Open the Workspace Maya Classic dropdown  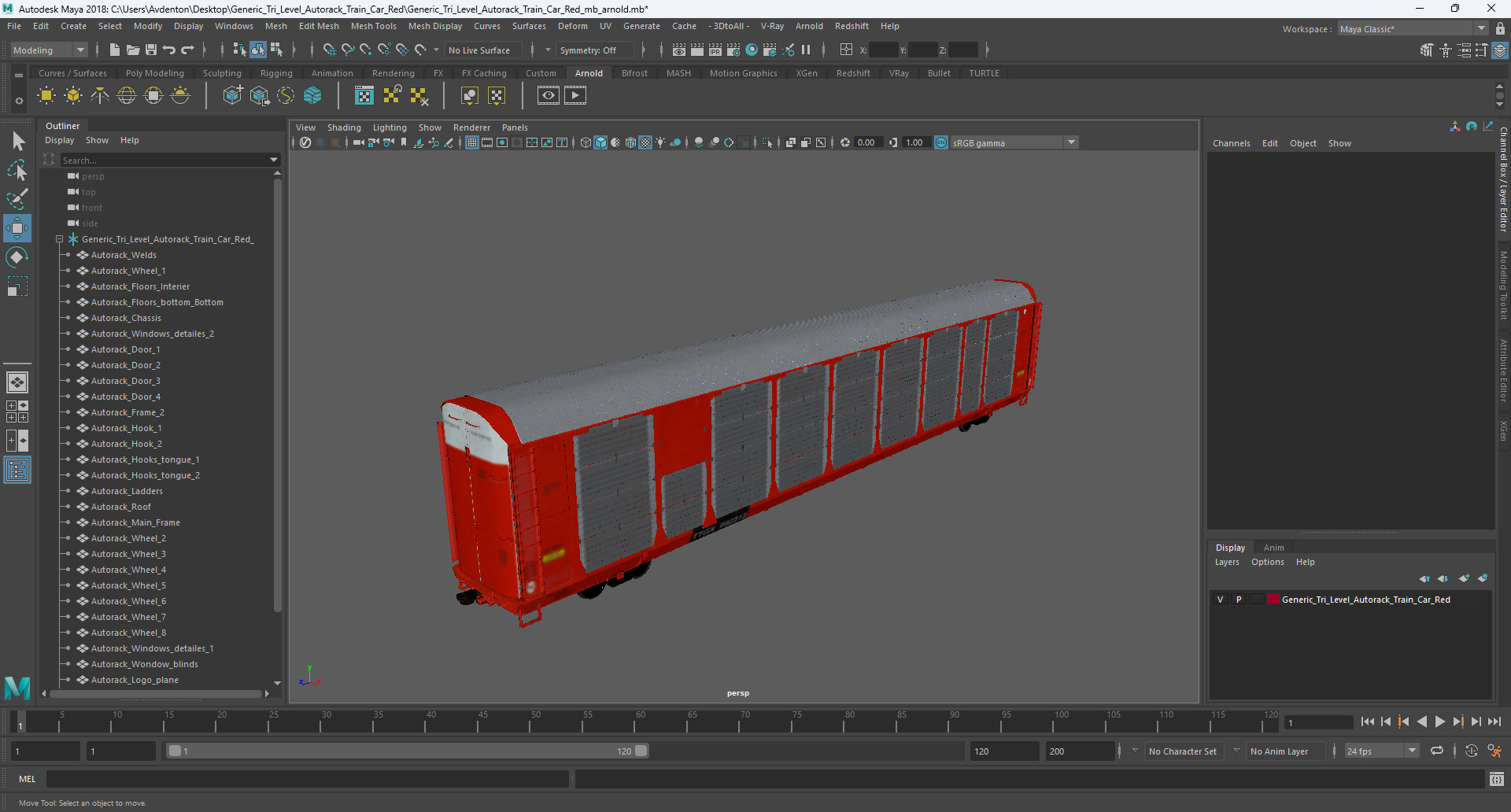click(1413, 29)
